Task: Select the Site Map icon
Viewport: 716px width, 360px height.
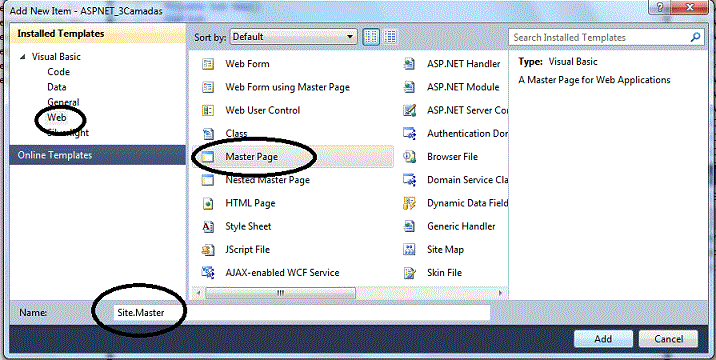Action: tap(410, 250)
